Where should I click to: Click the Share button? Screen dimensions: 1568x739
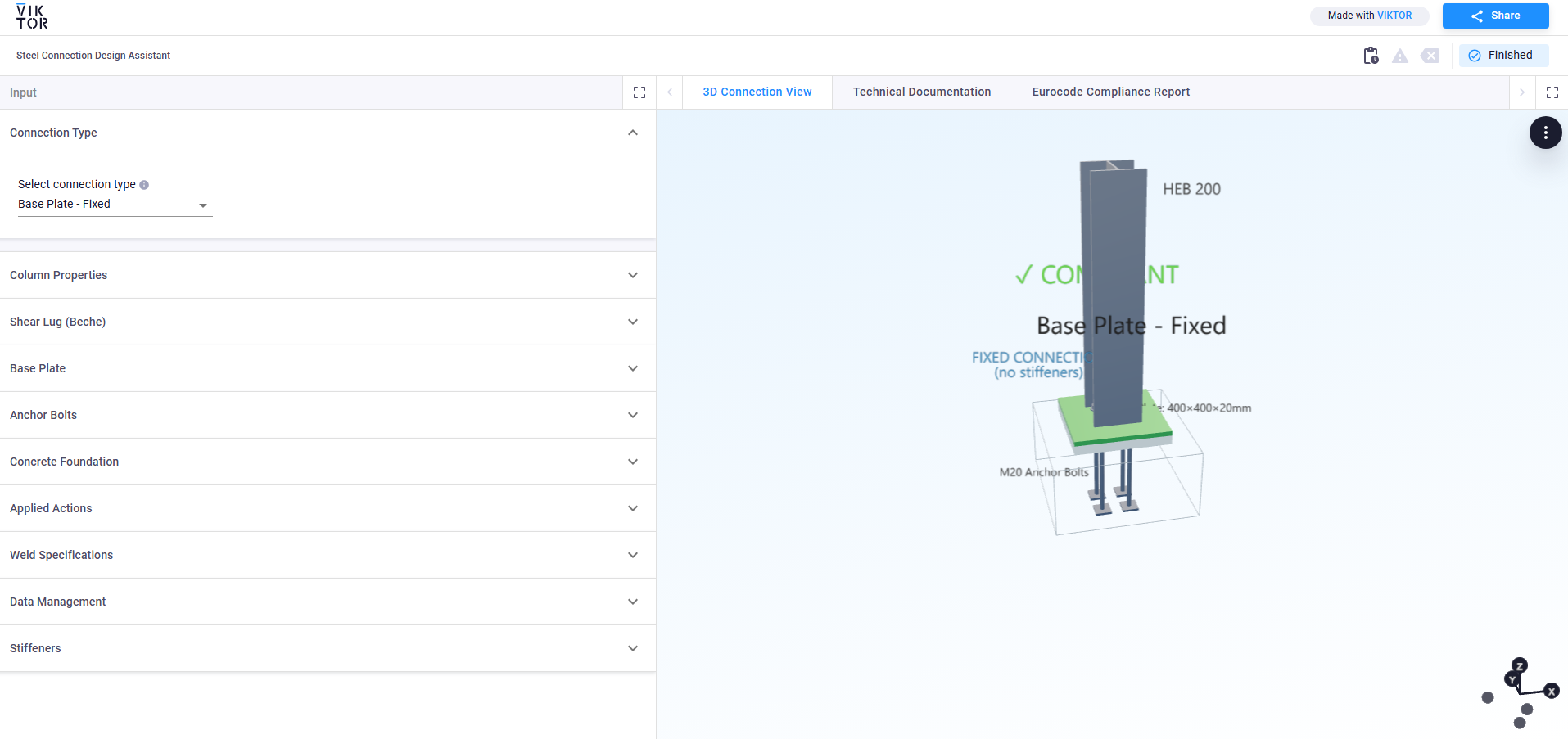click(1494, 16)
